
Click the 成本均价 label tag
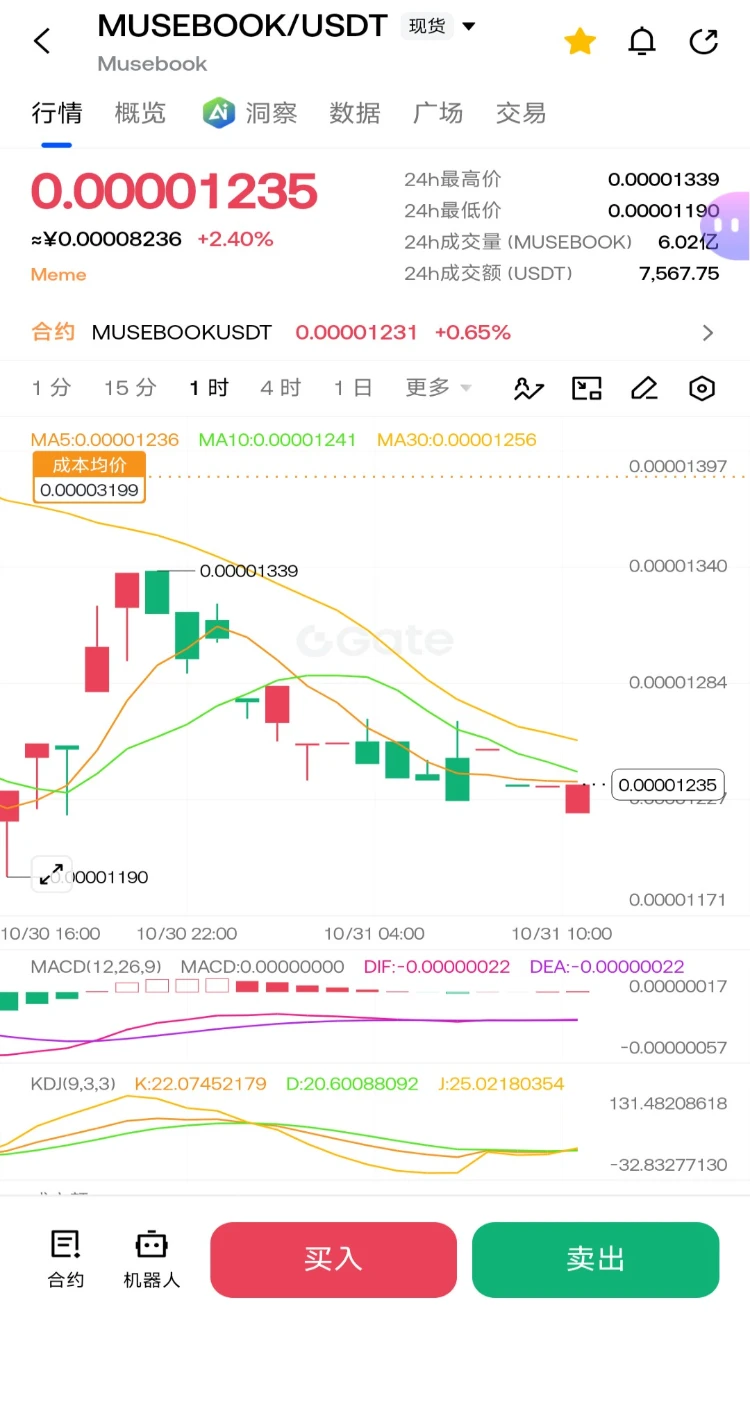(89, 465)
